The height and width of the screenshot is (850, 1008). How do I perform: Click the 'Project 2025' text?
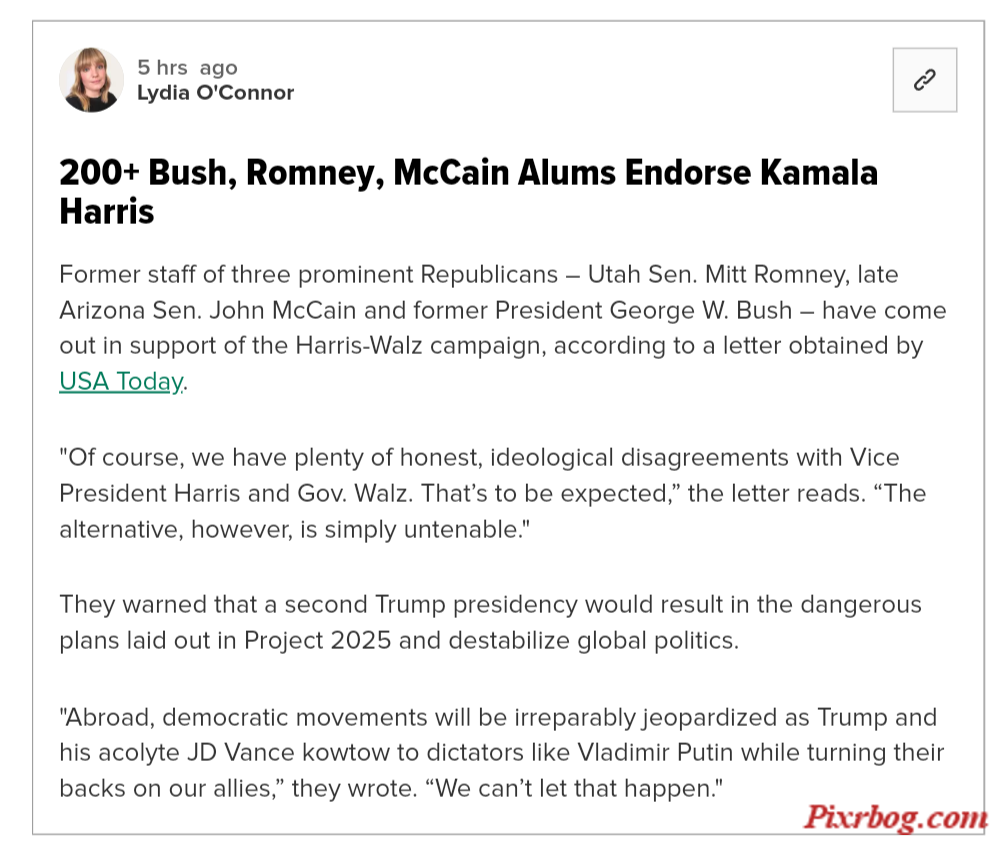318,641
